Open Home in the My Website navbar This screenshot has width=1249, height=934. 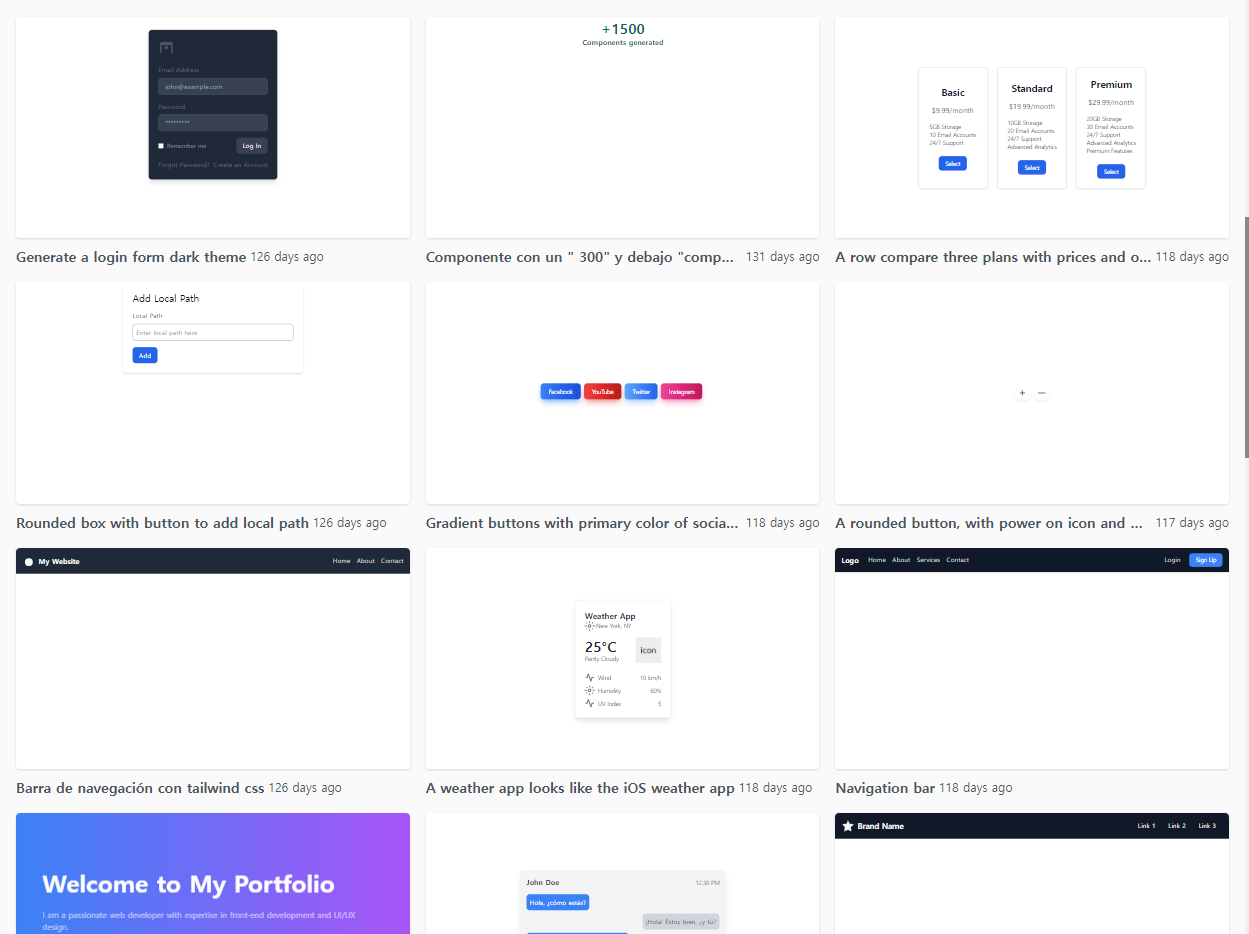pyautogui.click(x=341, y=561)
